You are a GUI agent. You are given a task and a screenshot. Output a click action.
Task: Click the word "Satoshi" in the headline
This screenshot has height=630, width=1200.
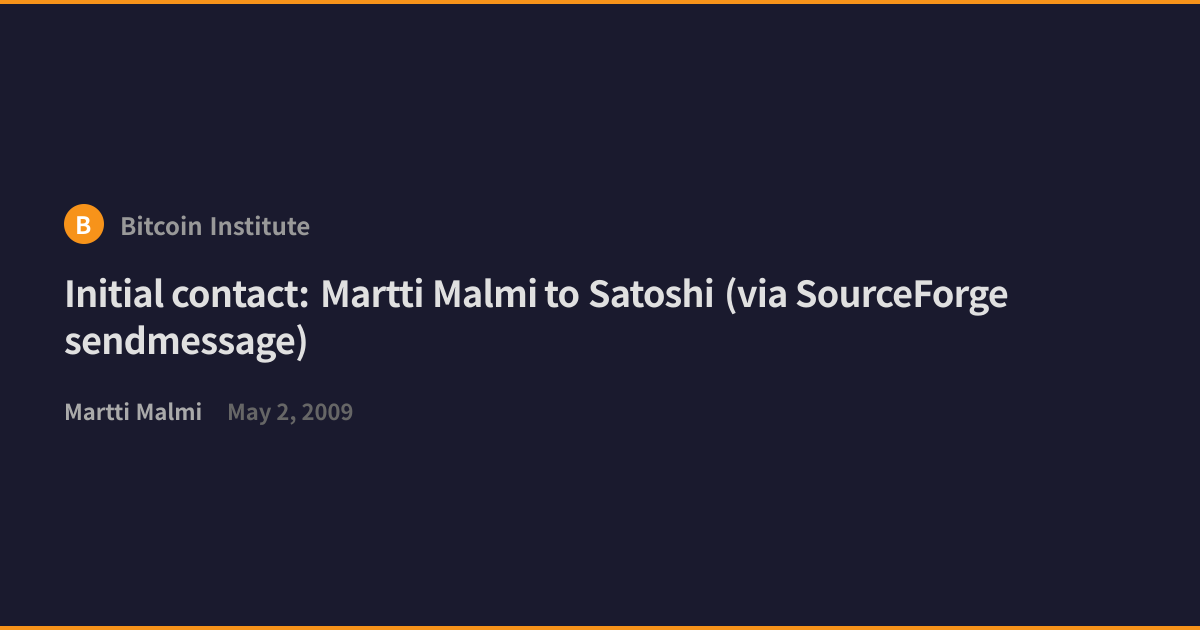(650, 295)
